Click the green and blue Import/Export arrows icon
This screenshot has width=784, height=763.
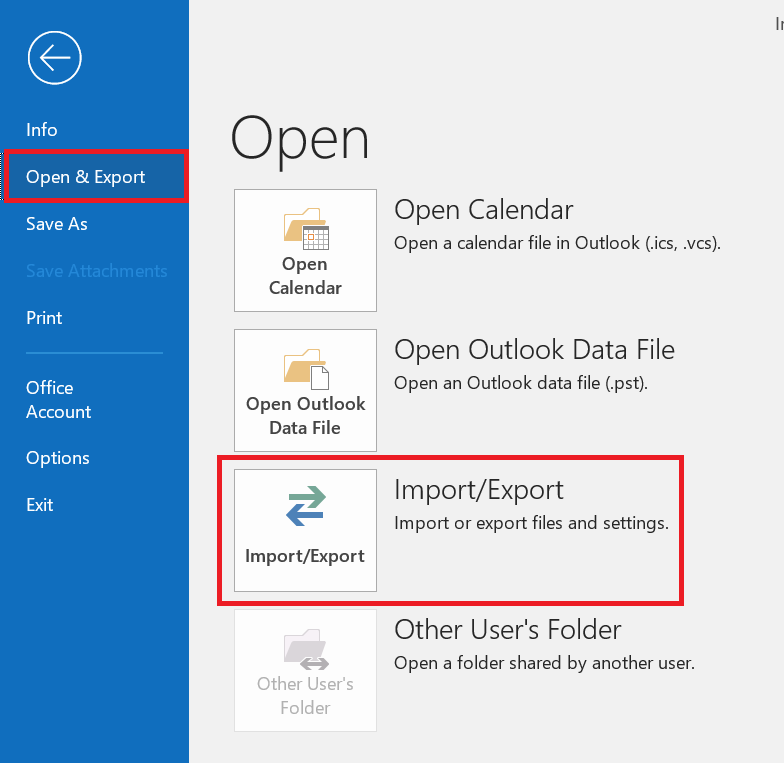(305, 507)
